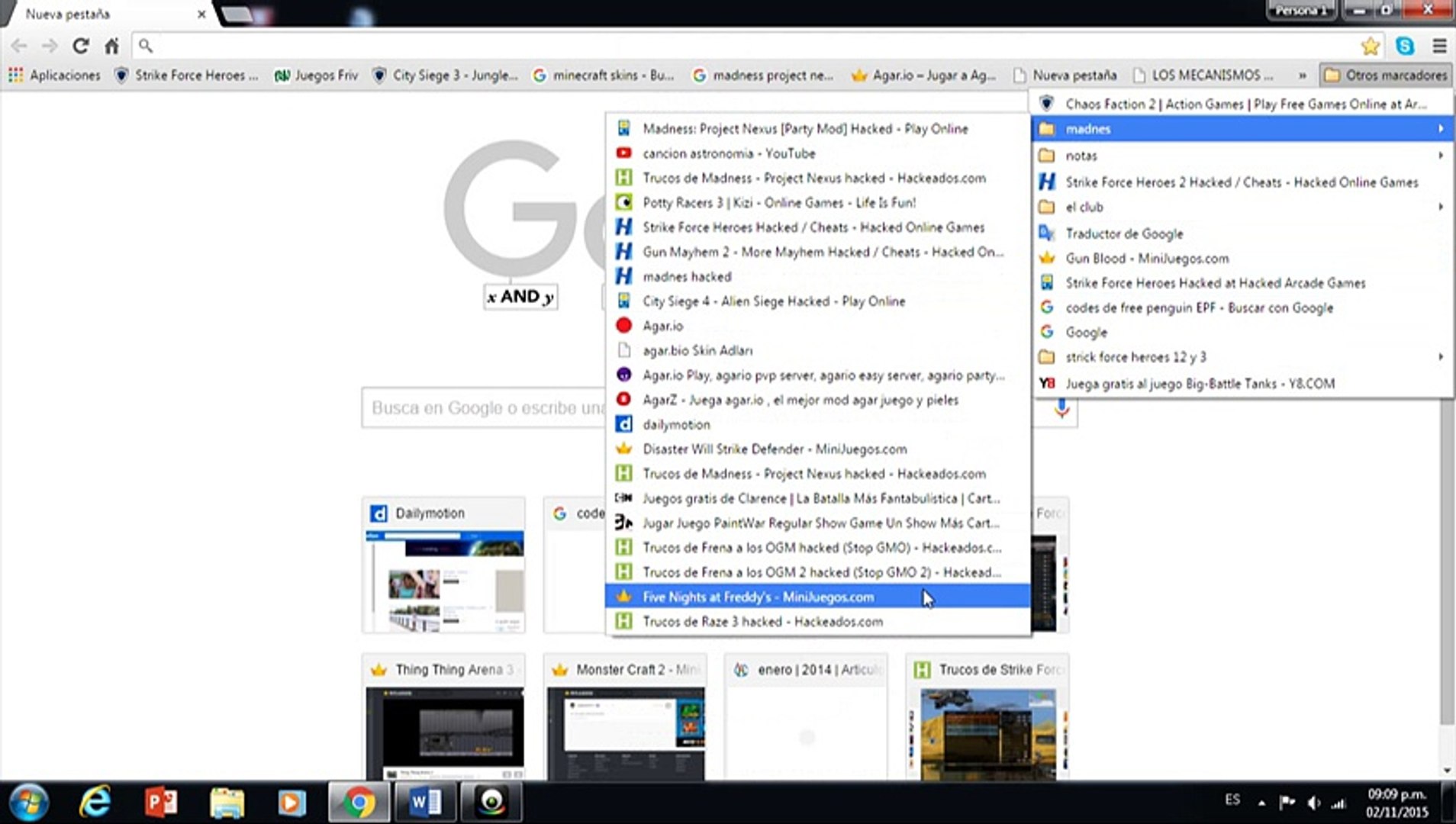Go to the Home page icon
The width and height of the screenshot is (1456, 824).
point(111,47)
